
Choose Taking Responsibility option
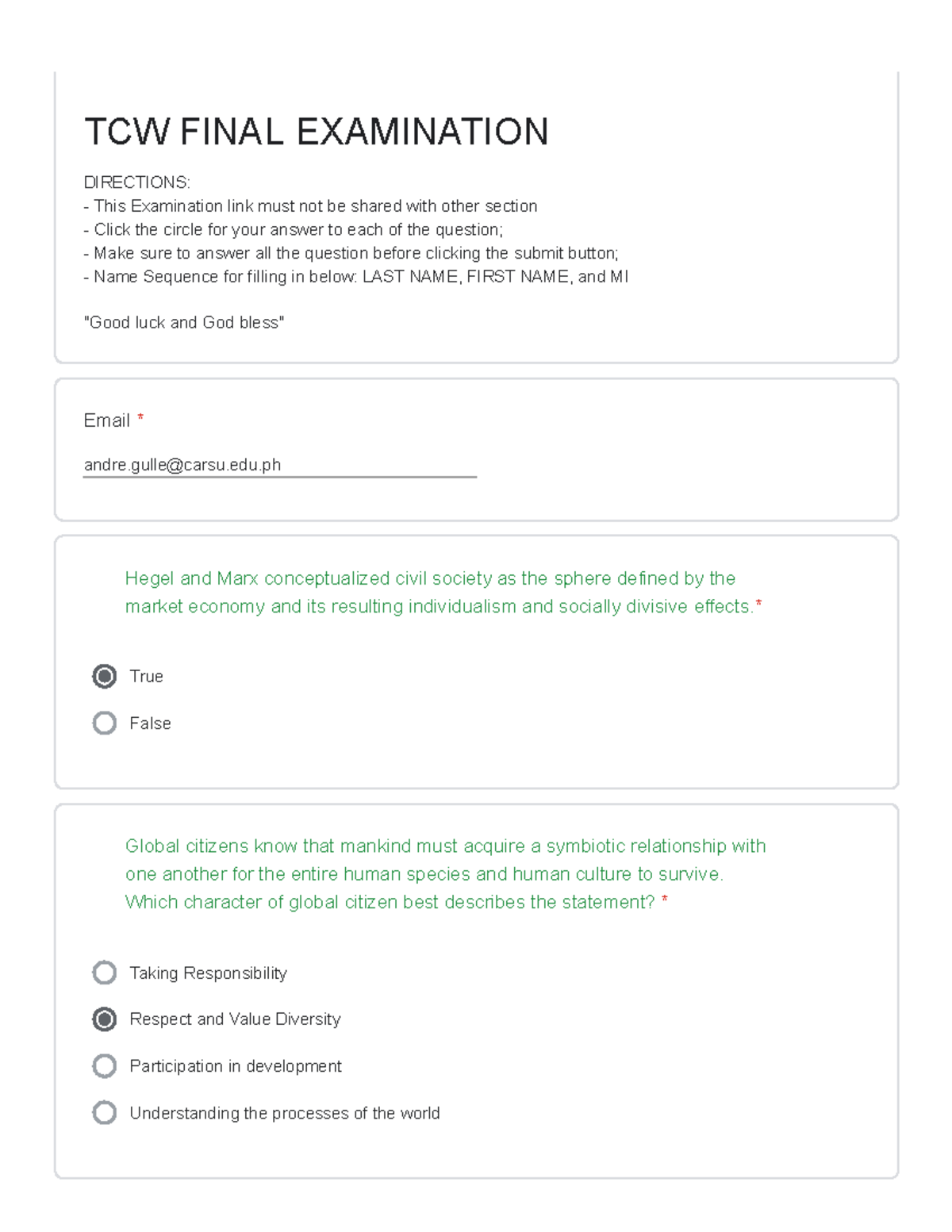pyautogui.click(x=104, y=973)
